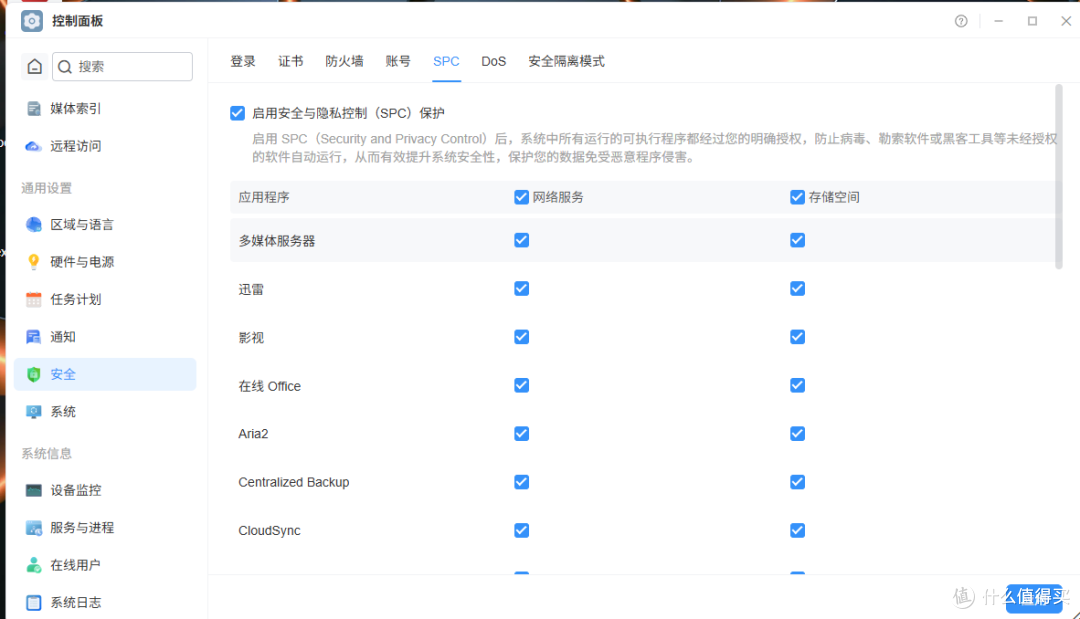Toggle the storage space header checkbox
The width and height of the screenshot is (1080, 619).
798,198
